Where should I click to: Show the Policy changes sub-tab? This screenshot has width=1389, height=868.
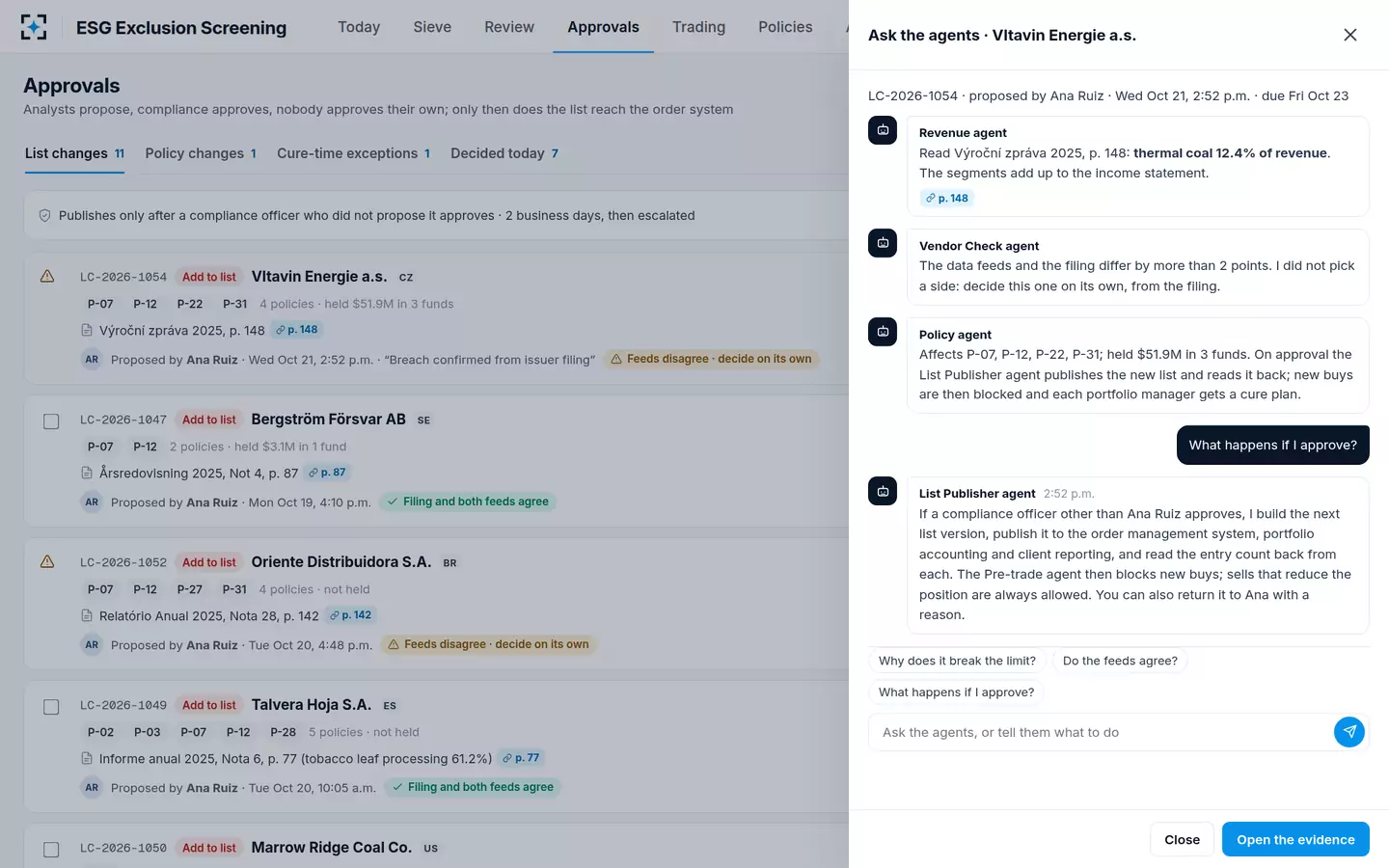point(201,153)
